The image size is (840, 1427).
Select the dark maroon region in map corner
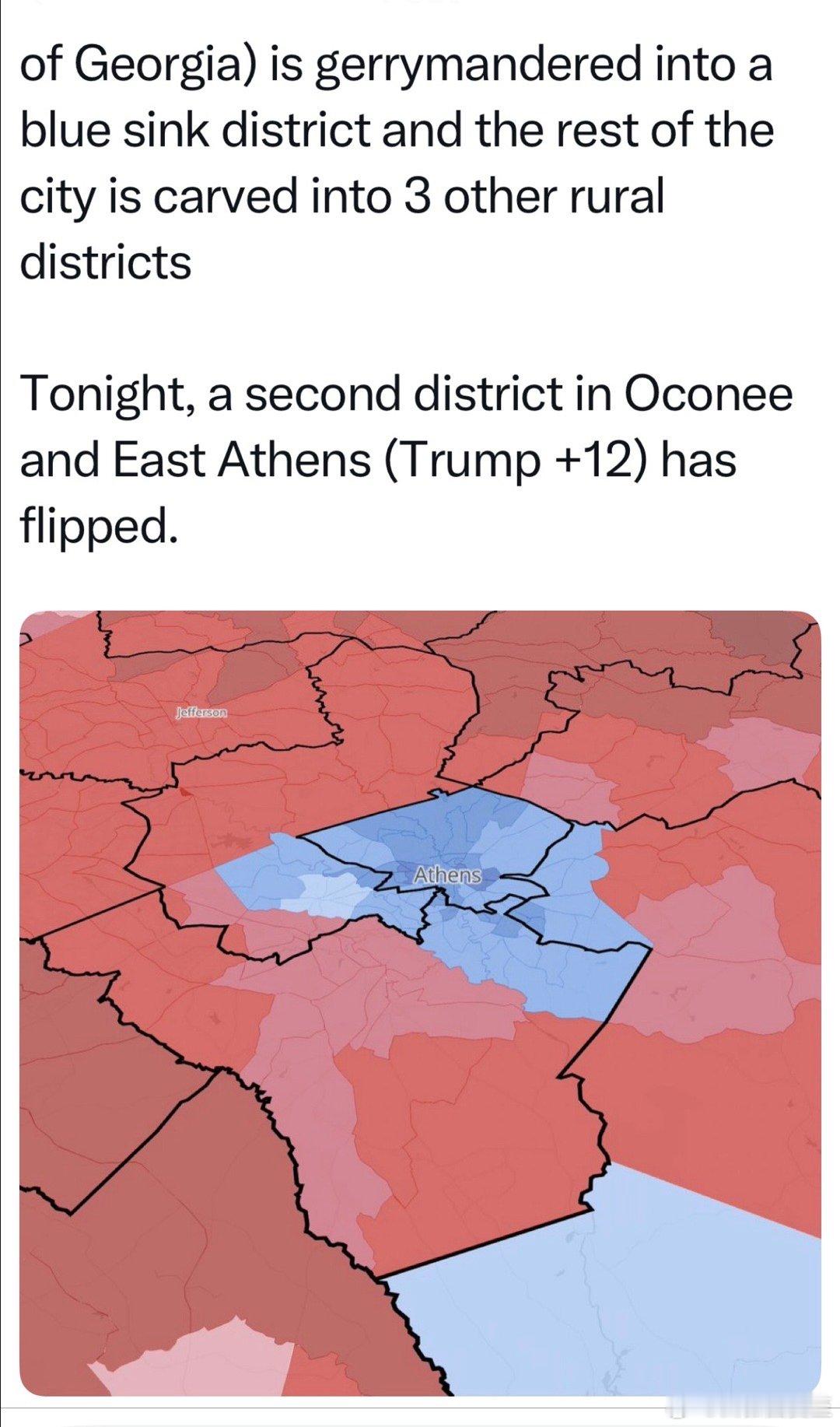point(156,1245)
